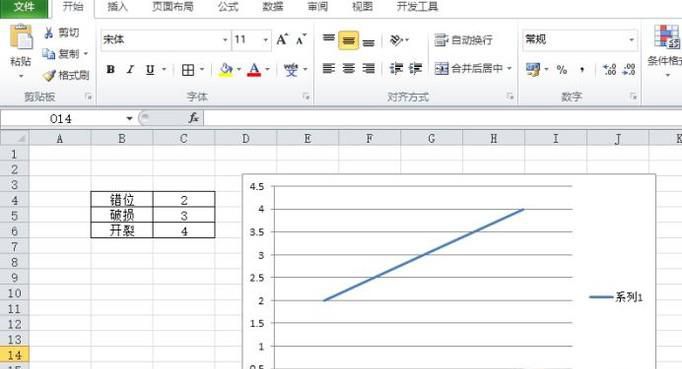682x369 pixels.
Task: Decrease indent
Action: point(396,68)
